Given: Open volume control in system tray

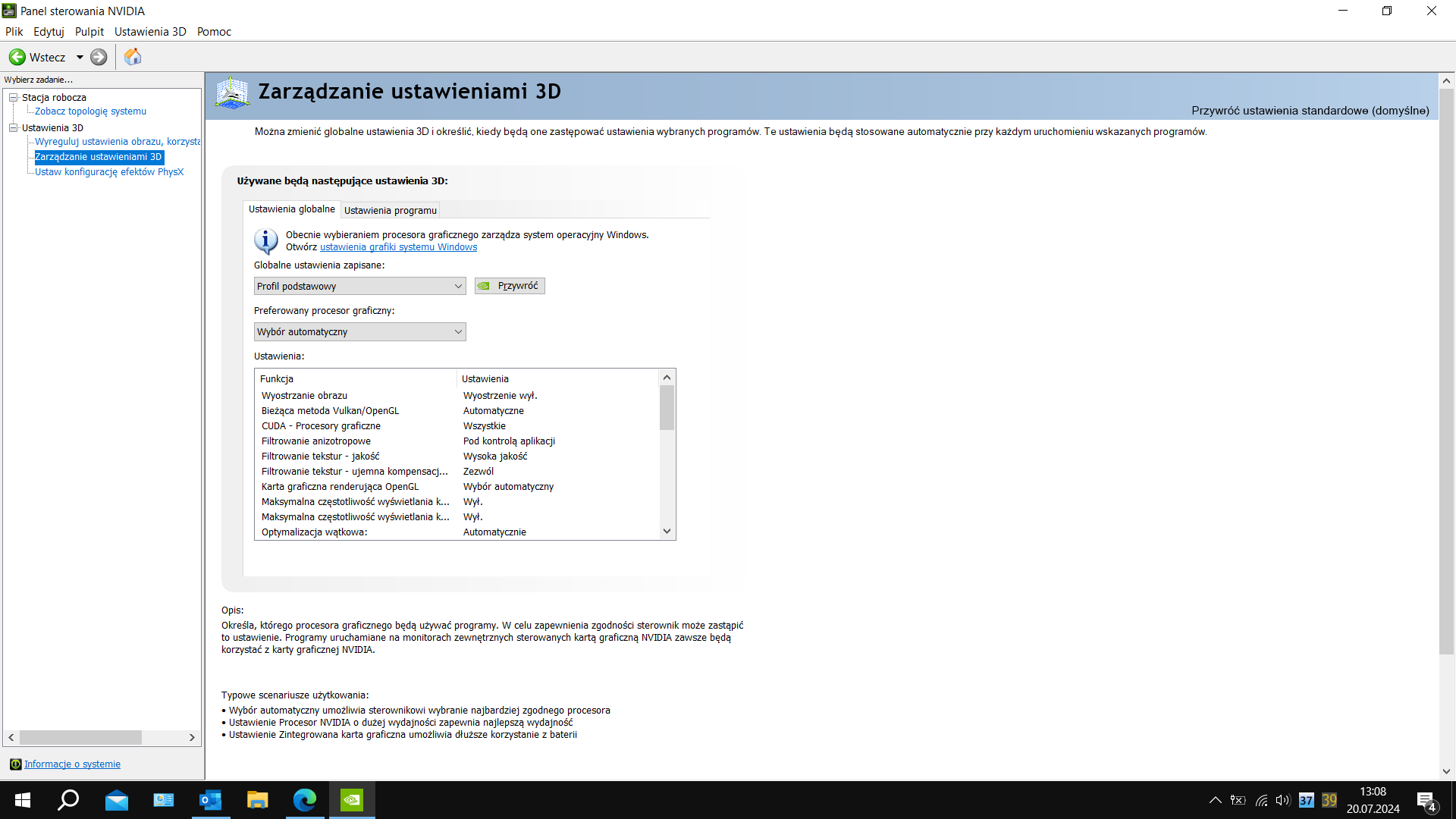Looking at the screenshot, I should tap(1283, 800).
